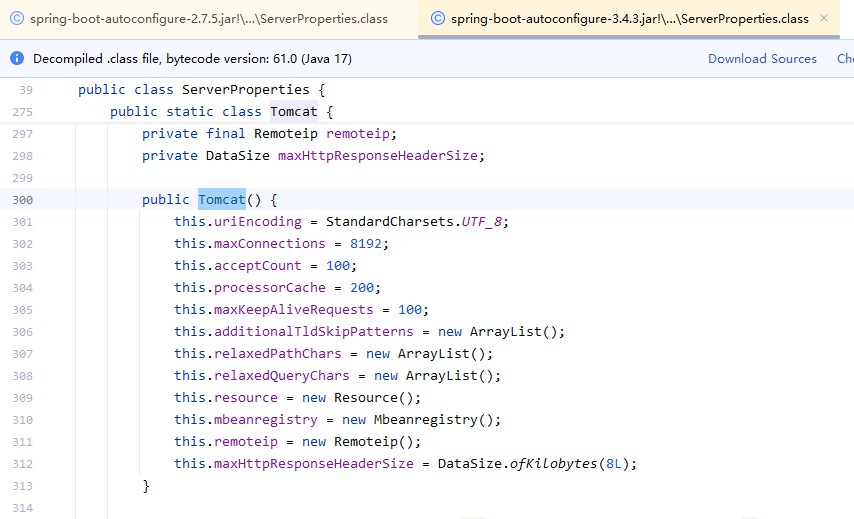Click the highlighted Tomcat constructor name

click(222, 199)
